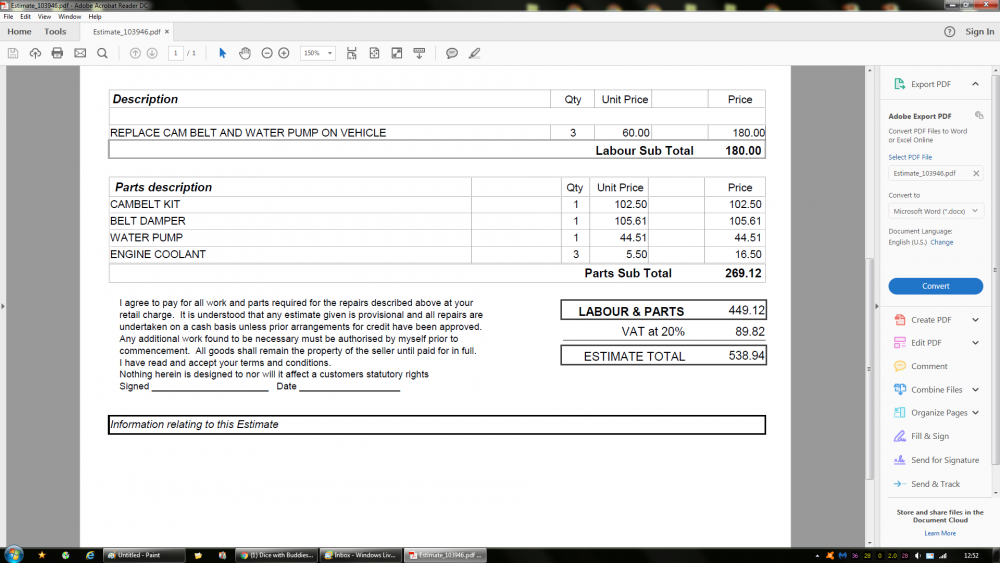
Task: Open the Combine Files tool
Action: [936, 390]
